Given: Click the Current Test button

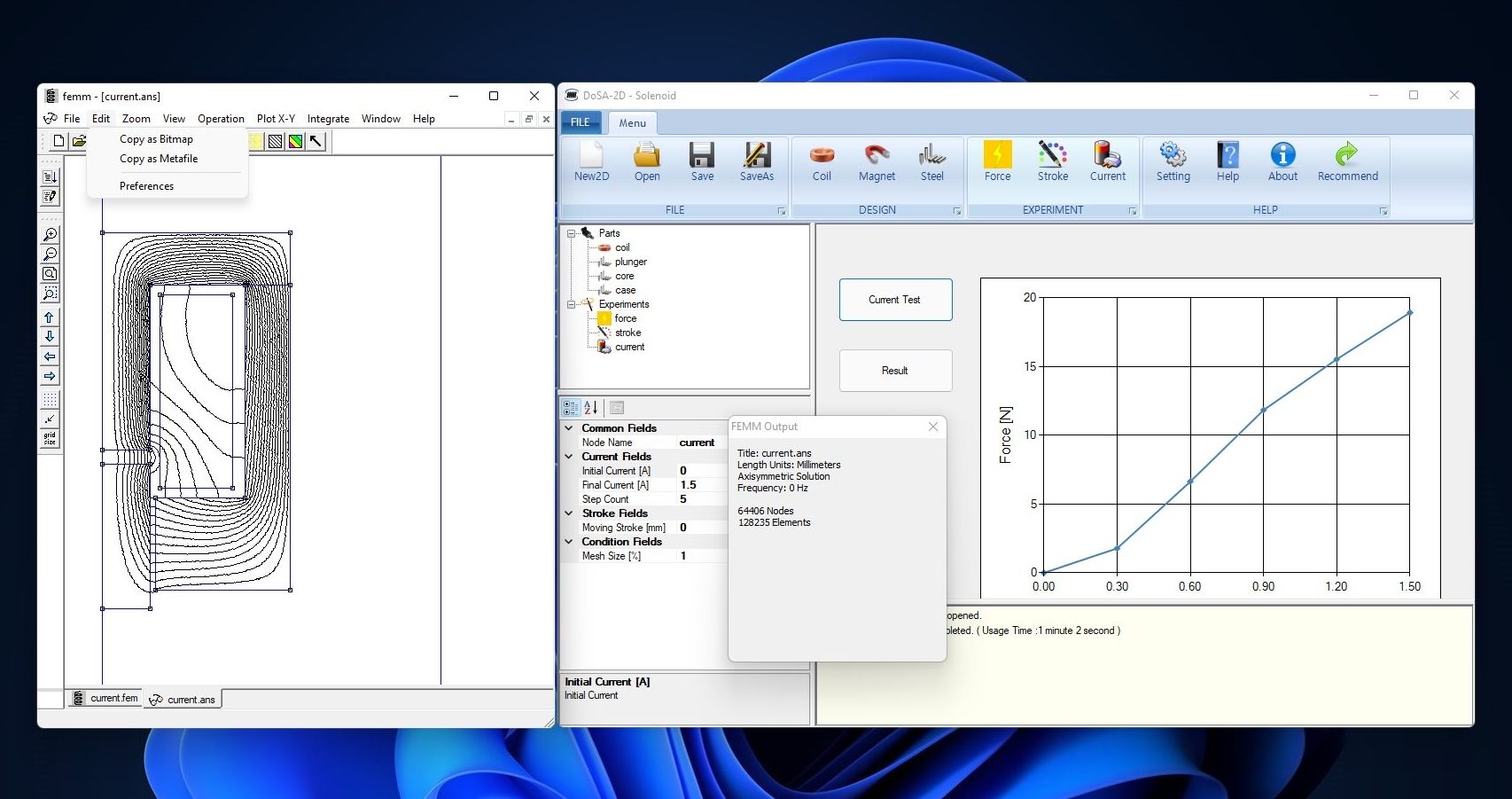Looking at the screenshot, I should click(895, 300).
